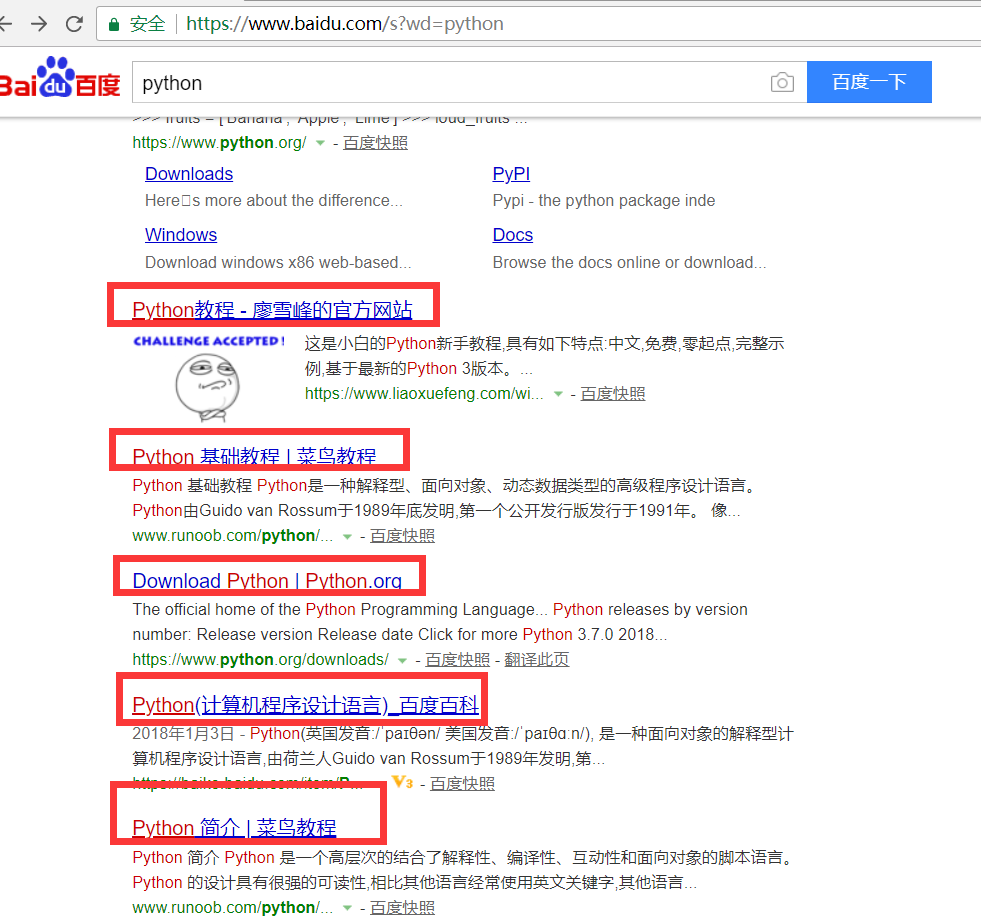Viewport: 981px width, 916px height.
Task: Expand dropdown arrow next to https://www.python.org/
Action: (320, 143)
